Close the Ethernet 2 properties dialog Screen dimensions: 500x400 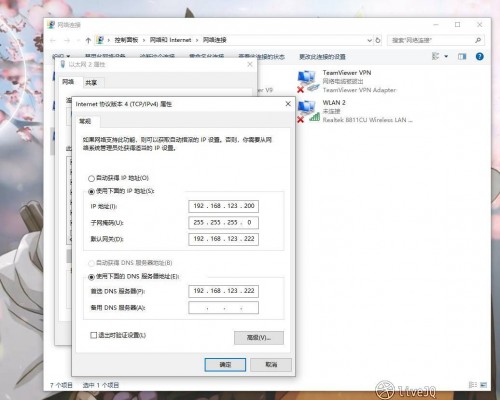pyautogui.click(x=250, y=64)
